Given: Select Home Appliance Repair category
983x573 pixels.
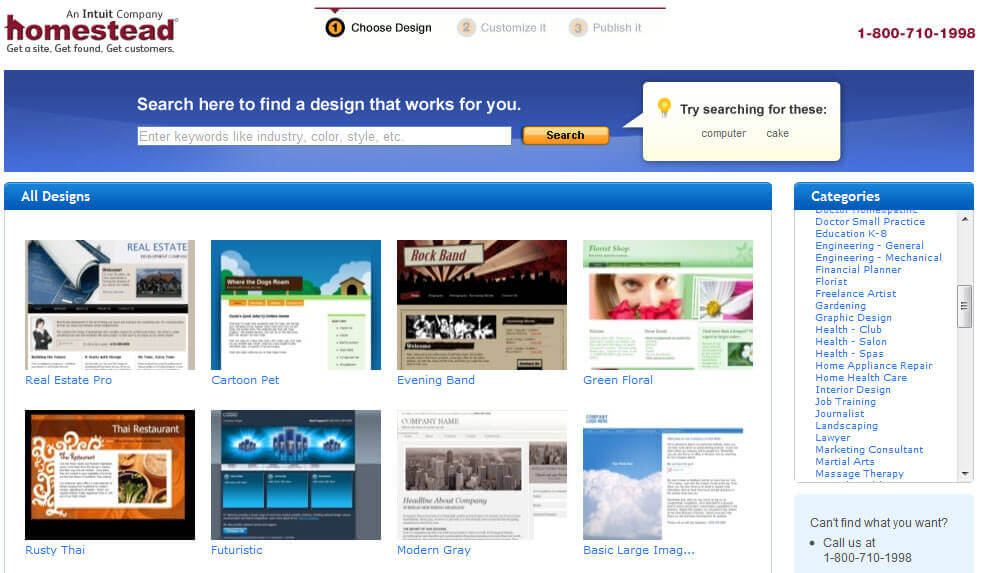Looking at the screenshot, I should (x=873, y=365).
